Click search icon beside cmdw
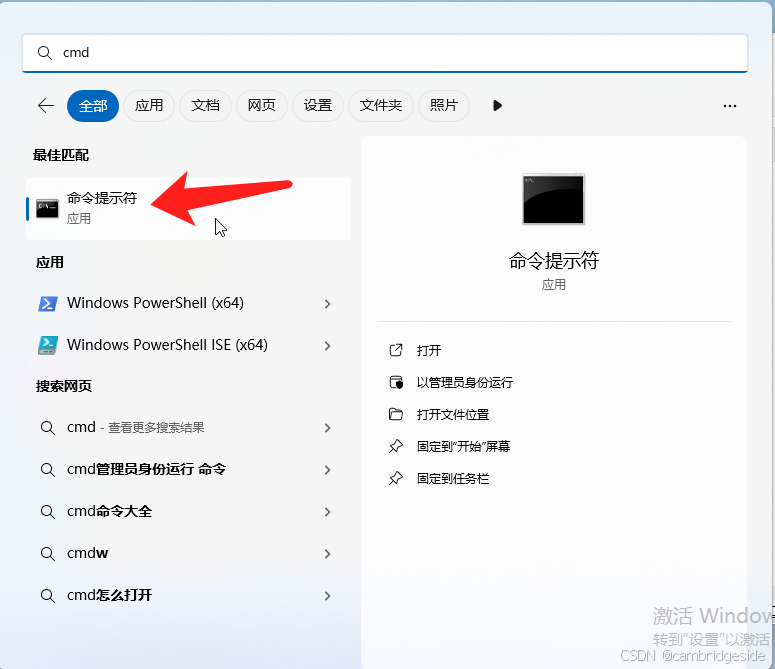The height and width of the screenshot is (669, 775). coord(47,554)
